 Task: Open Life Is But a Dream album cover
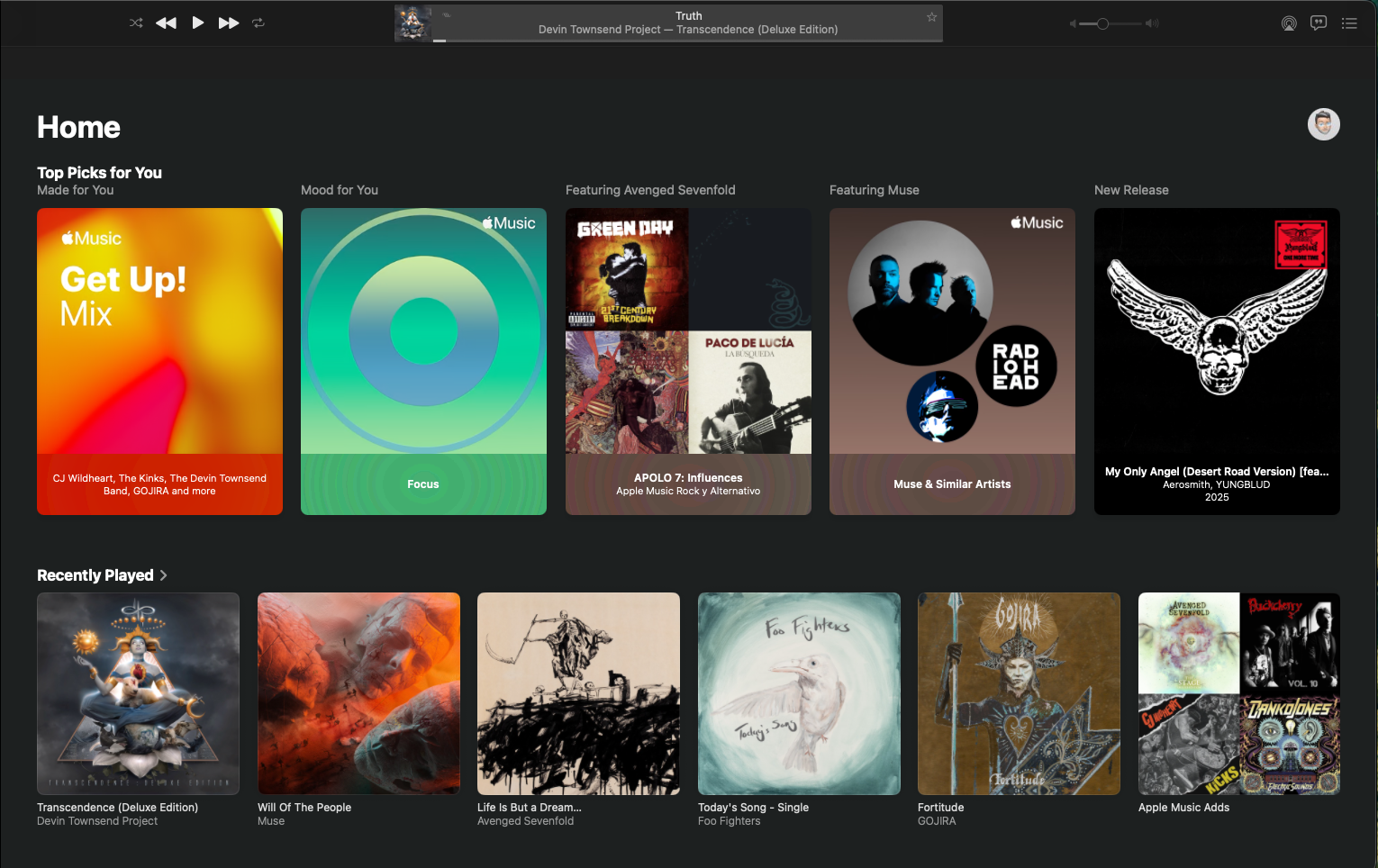[x=578, y=693]
